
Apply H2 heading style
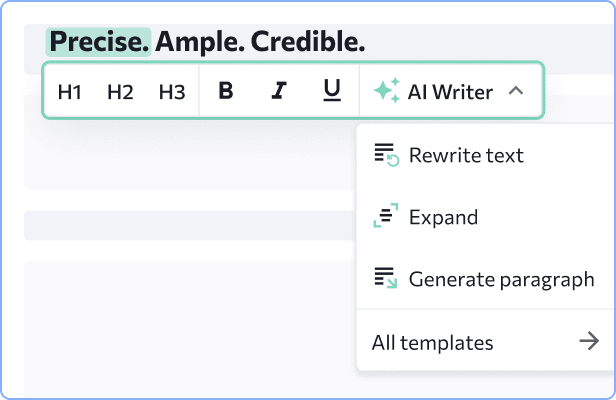pyautogui.click(x=120, y=92)
